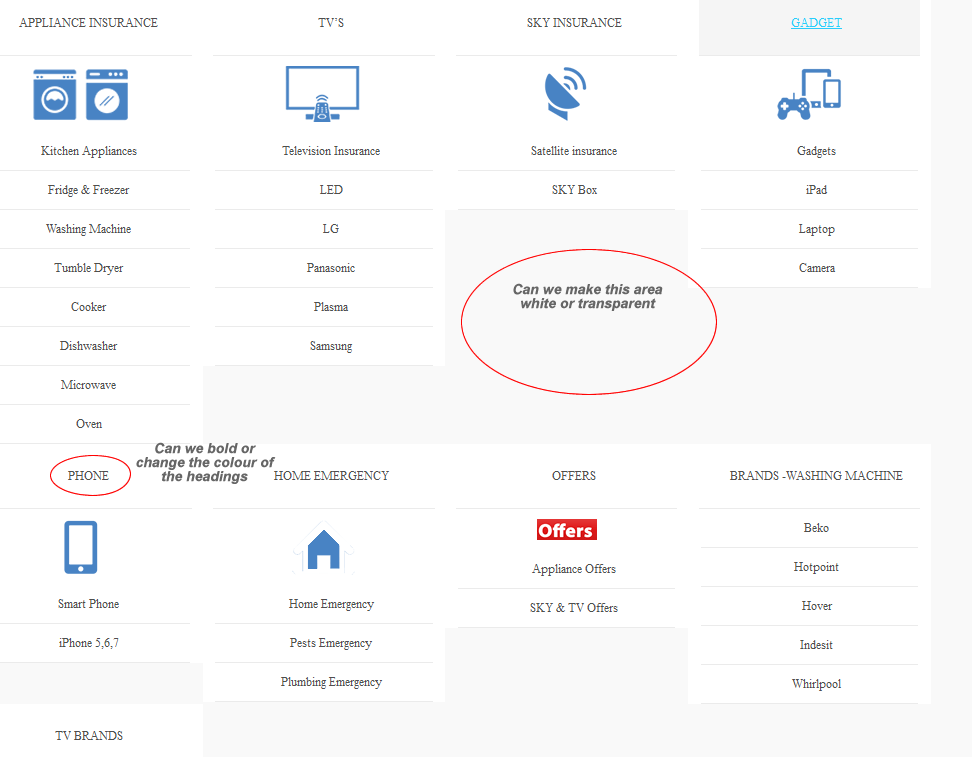Click the iPhone 5,6,7 link
Image resolution: width=972 pixels, height=757 pixels.
88,643
